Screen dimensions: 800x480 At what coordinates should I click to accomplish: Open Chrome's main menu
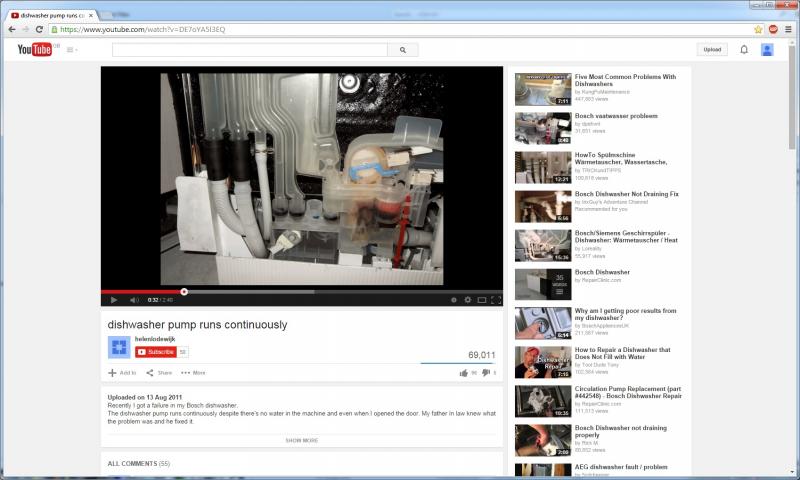click(788, 29)
